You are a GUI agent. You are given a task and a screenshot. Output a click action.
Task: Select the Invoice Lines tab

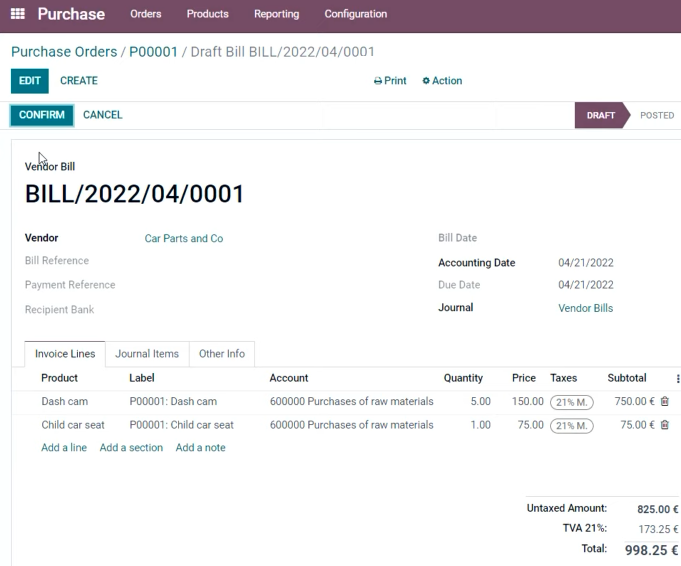(x=65, y=354)
